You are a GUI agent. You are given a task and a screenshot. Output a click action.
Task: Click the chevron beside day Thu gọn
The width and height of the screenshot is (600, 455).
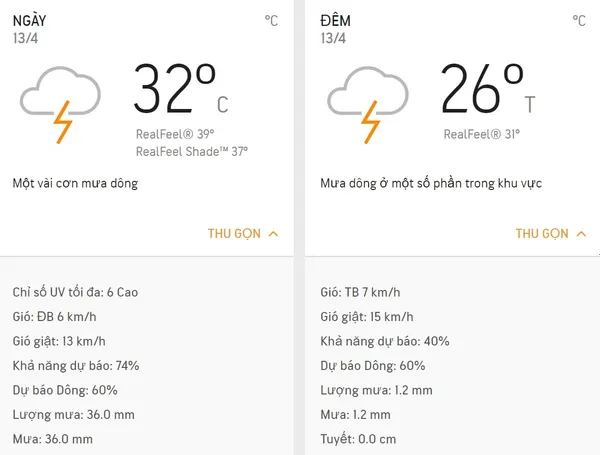click(274, 234)
